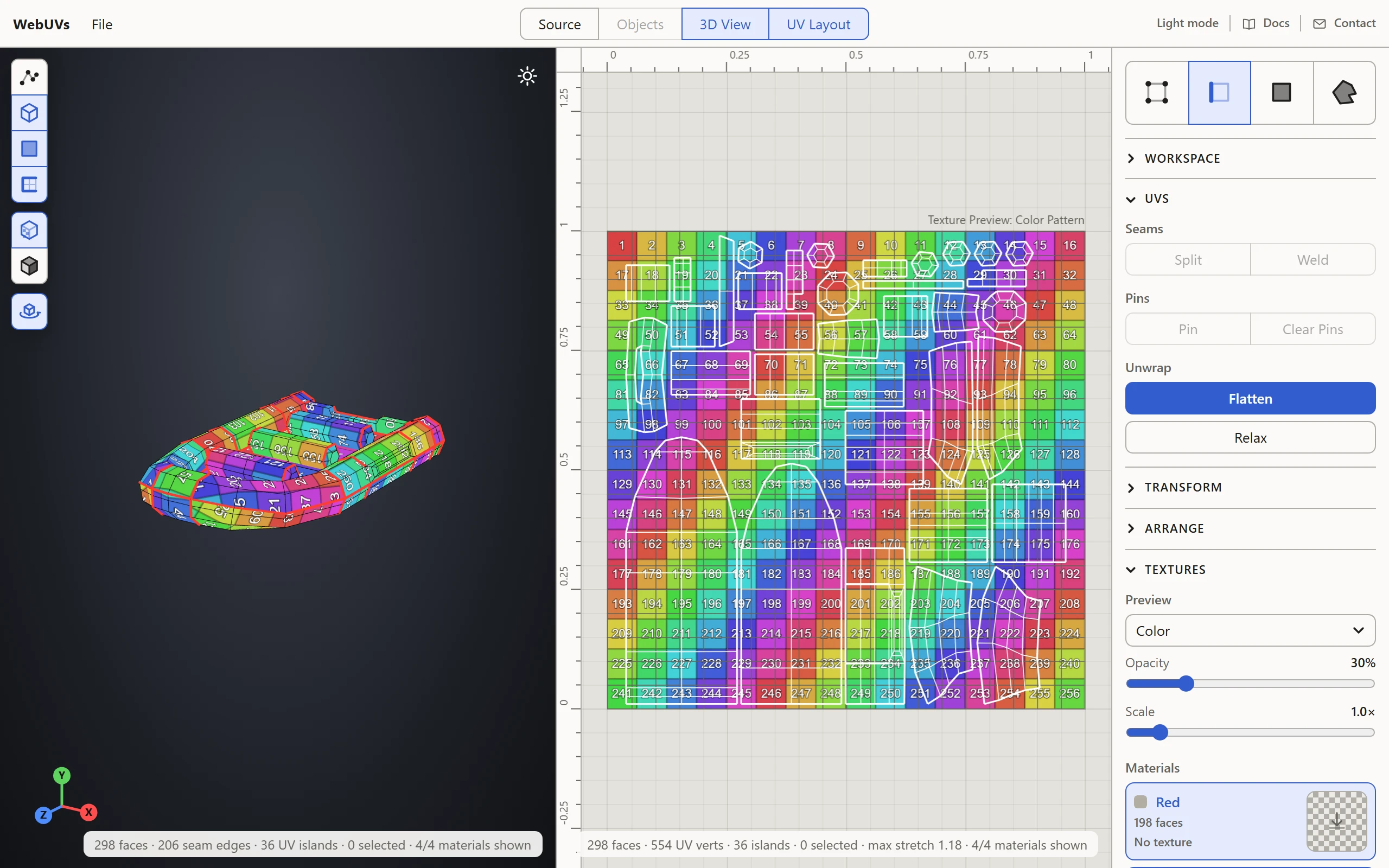Viewport: 1389px width, 868px height.
Task: Toggle the UV Layout panel button
Action: pos(818,24)
